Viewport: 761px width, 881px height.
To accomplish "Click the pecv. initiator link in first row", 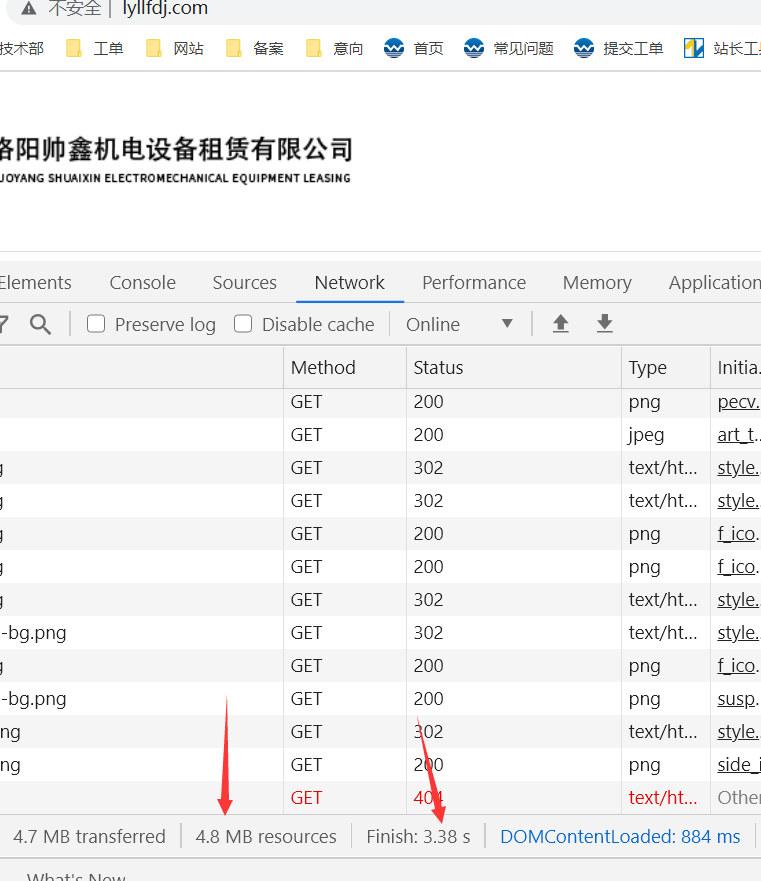I will 738,402.
